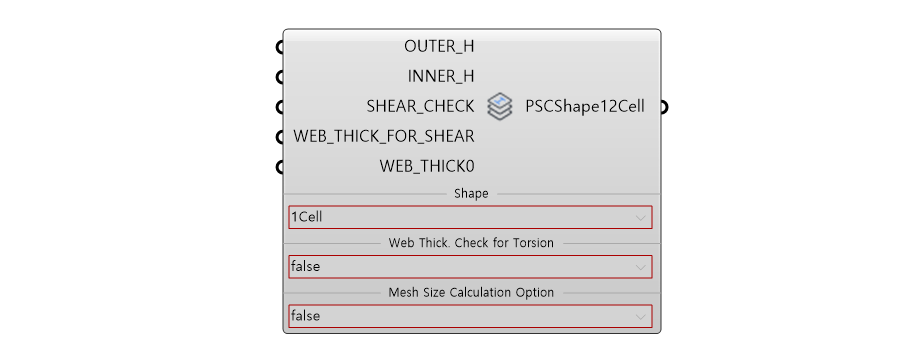Select the 1Cell value text in Shape combo box
The image size is (921, 360).
pyautogui.click(x=307, y=217)
